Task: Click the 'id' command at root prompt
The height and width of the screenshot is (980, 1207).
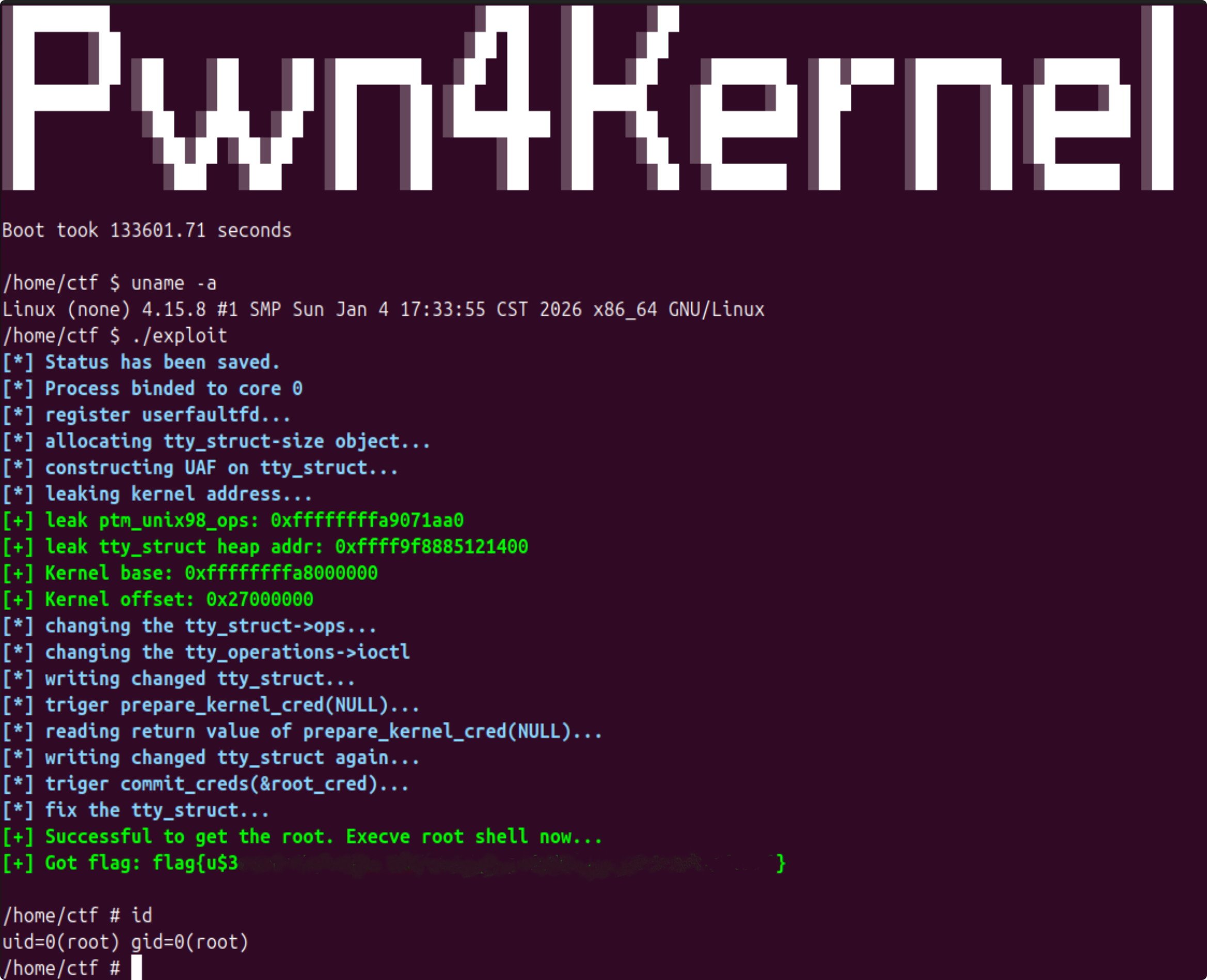Action: [142, 915]
